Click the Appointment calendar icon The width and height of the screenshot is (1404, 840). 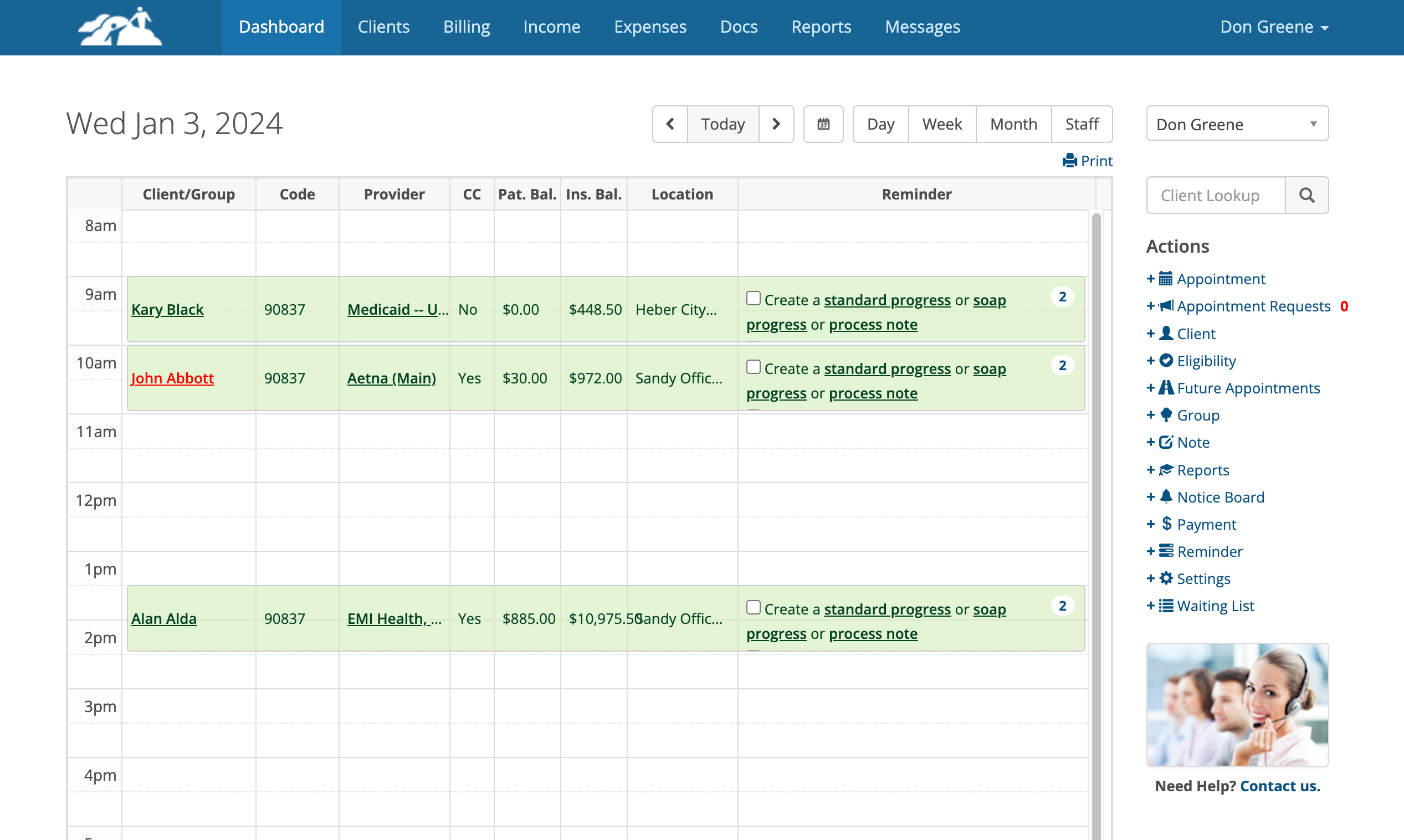[1166, 279]
